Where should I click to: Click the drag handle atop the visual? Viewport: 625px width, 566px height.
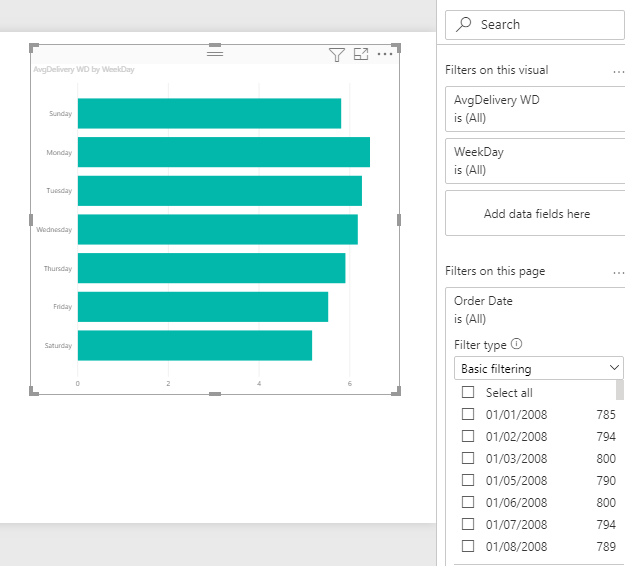215,52
